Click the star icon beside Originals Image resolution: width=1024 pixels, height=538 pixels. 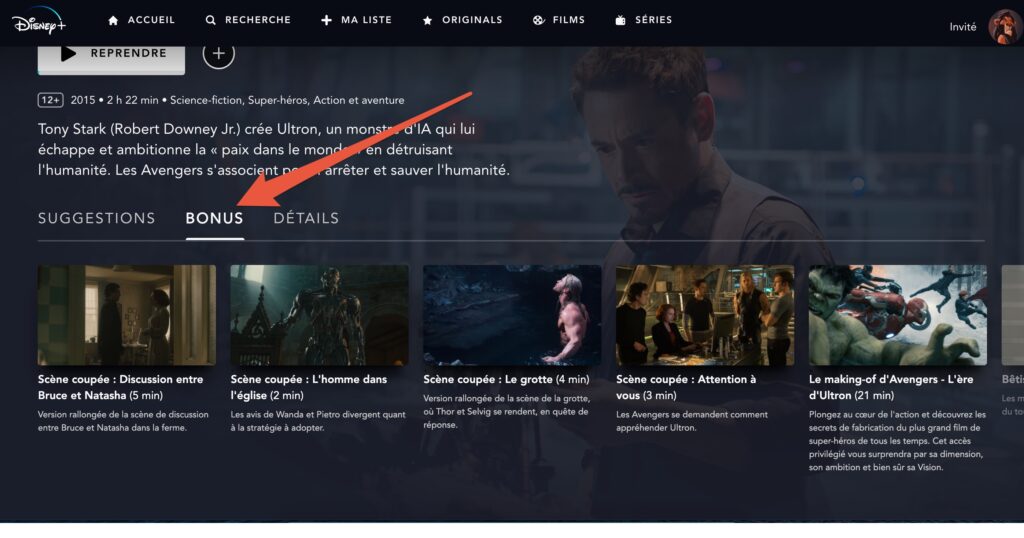click(427, 20)
